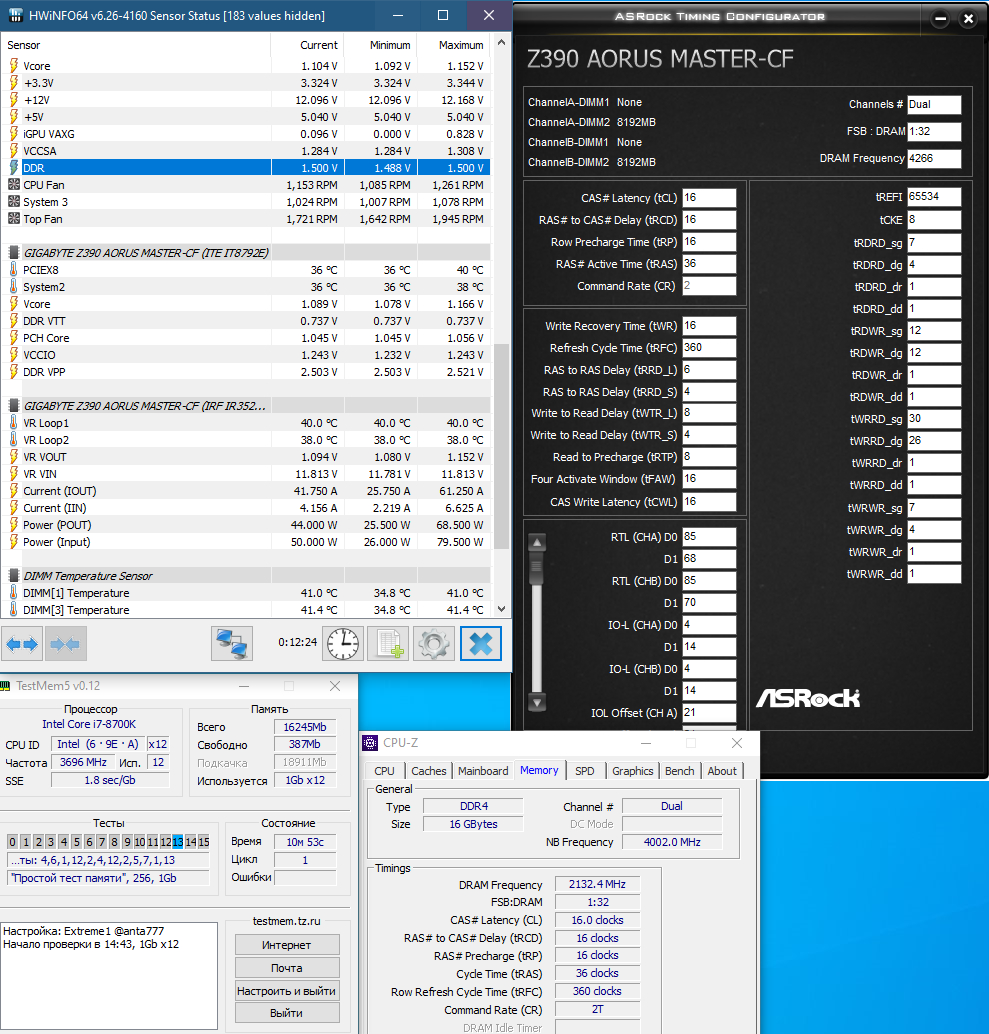Screen dimensions: 989x1034
Task: Maximize the HWiNFO64 window
Action: pyautogui.click(x=443, y=15)
